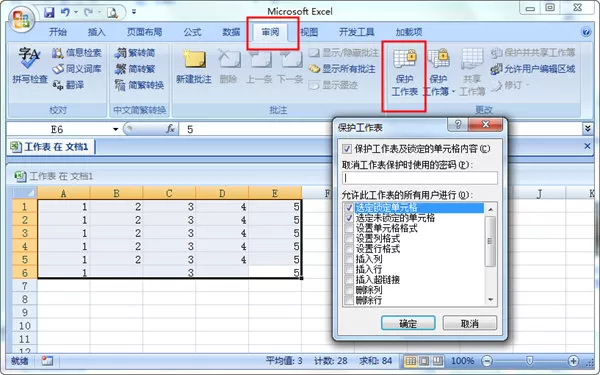This screenshot has width=600, height=375.
Task: Open the 开始 ribbon tab
Action: click(x=58, y=32)
